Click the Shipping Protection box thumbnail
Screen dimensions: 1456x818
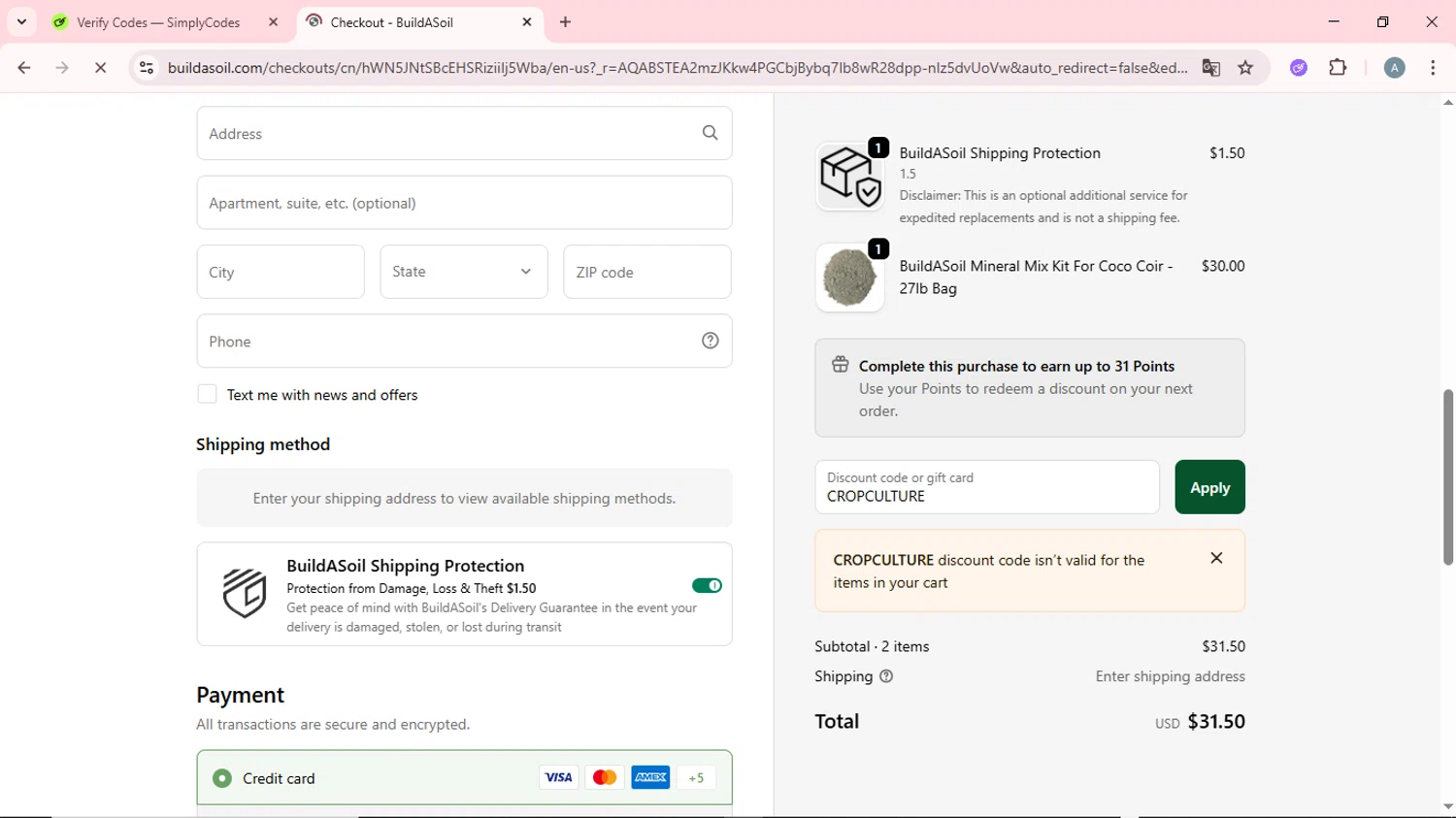[849, 177]
